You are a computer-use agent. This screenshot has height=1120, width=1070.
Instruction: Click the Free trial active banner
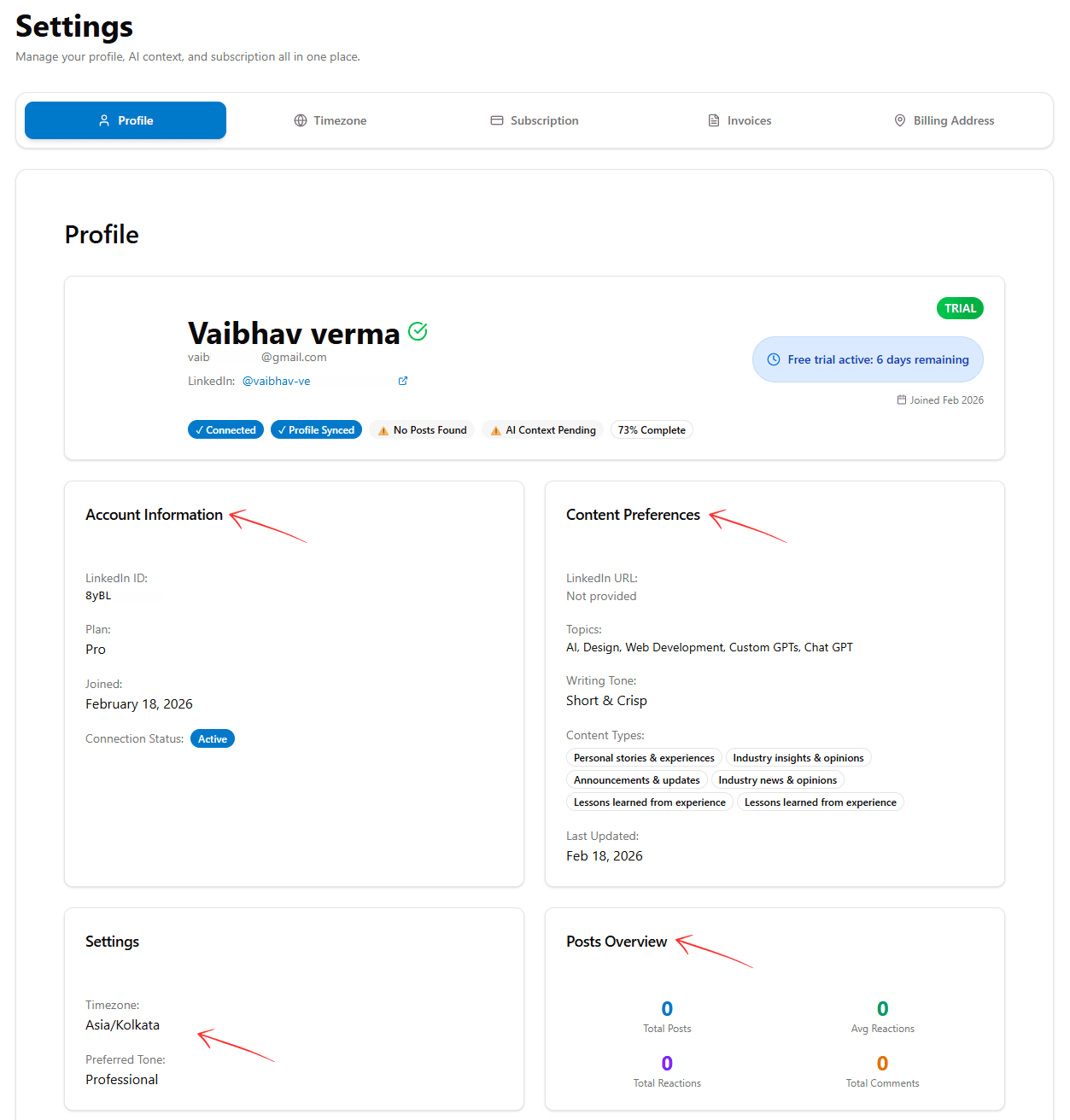867,359
